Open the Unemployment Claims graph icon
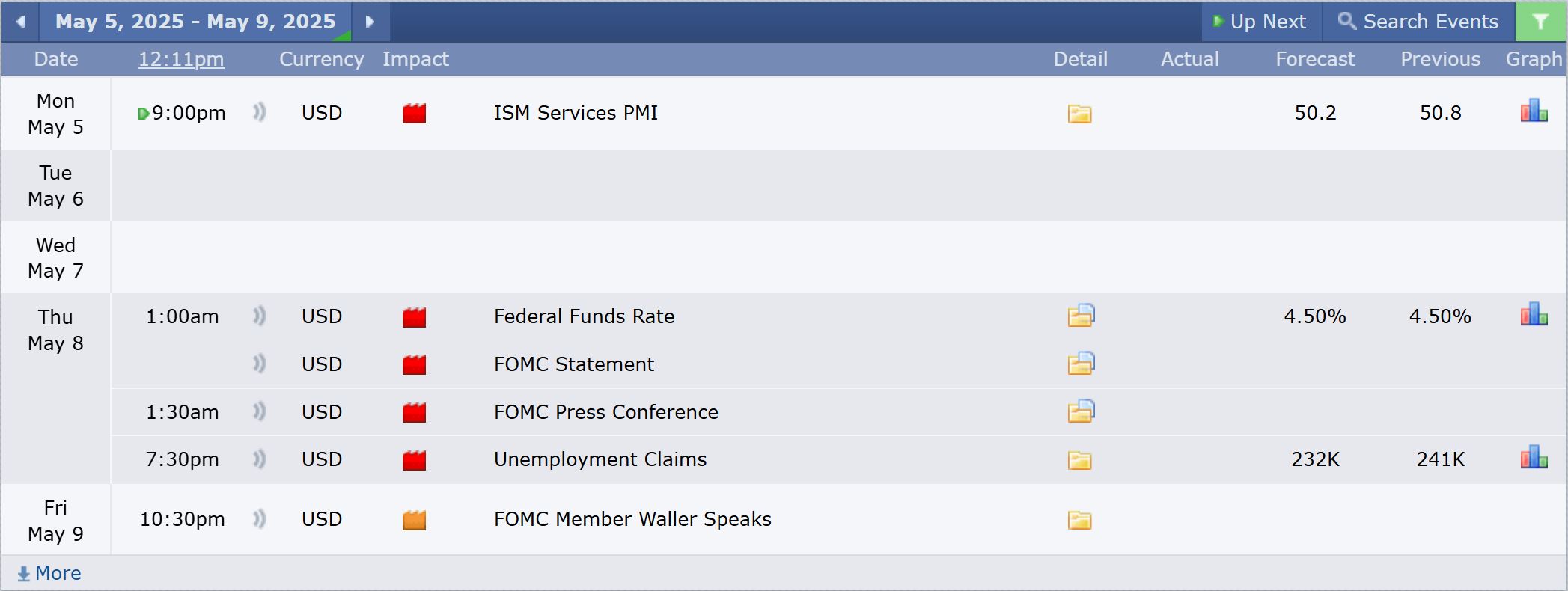1568x591 pixels. tap(1534, 457)
